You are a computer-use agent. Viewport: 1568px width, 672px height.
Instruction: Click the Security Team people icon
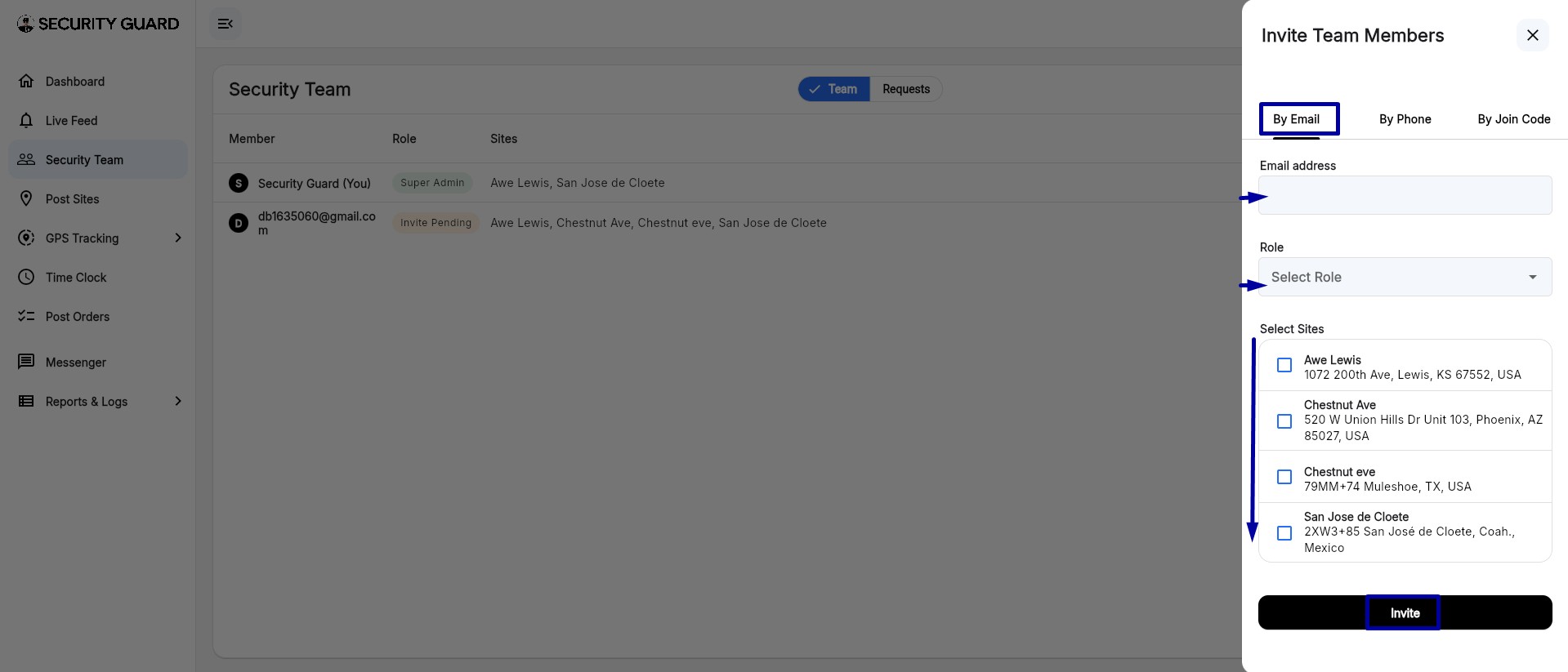tap(26, 159)
